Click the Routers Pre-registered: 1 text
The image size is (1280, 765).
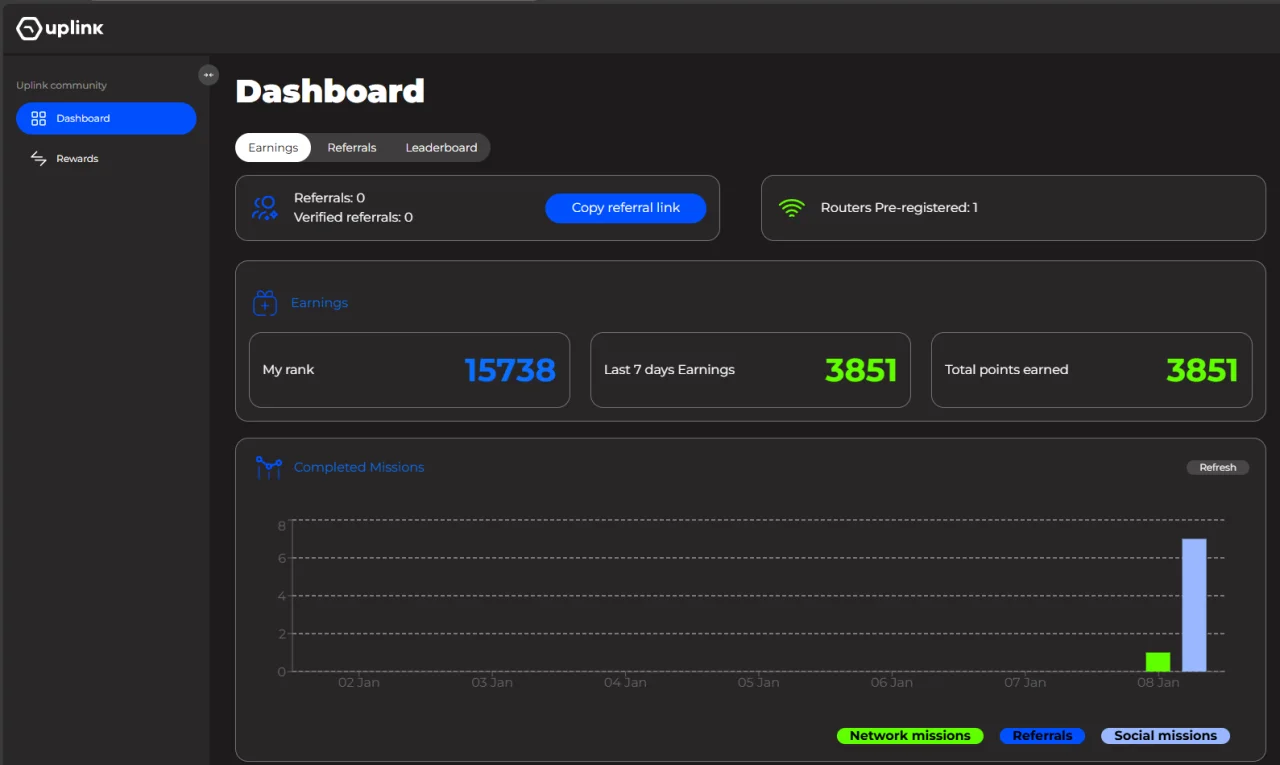pyautogui.click(x=899, y=208)
